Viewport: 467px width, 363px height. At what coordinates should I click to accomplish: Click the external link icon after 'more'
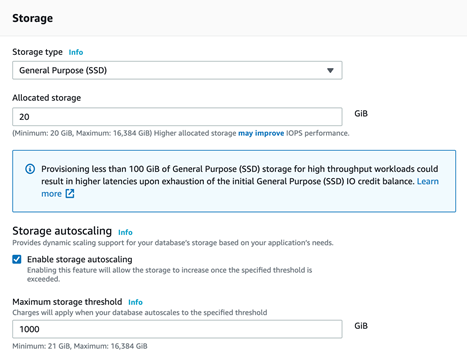coord(70,194)
